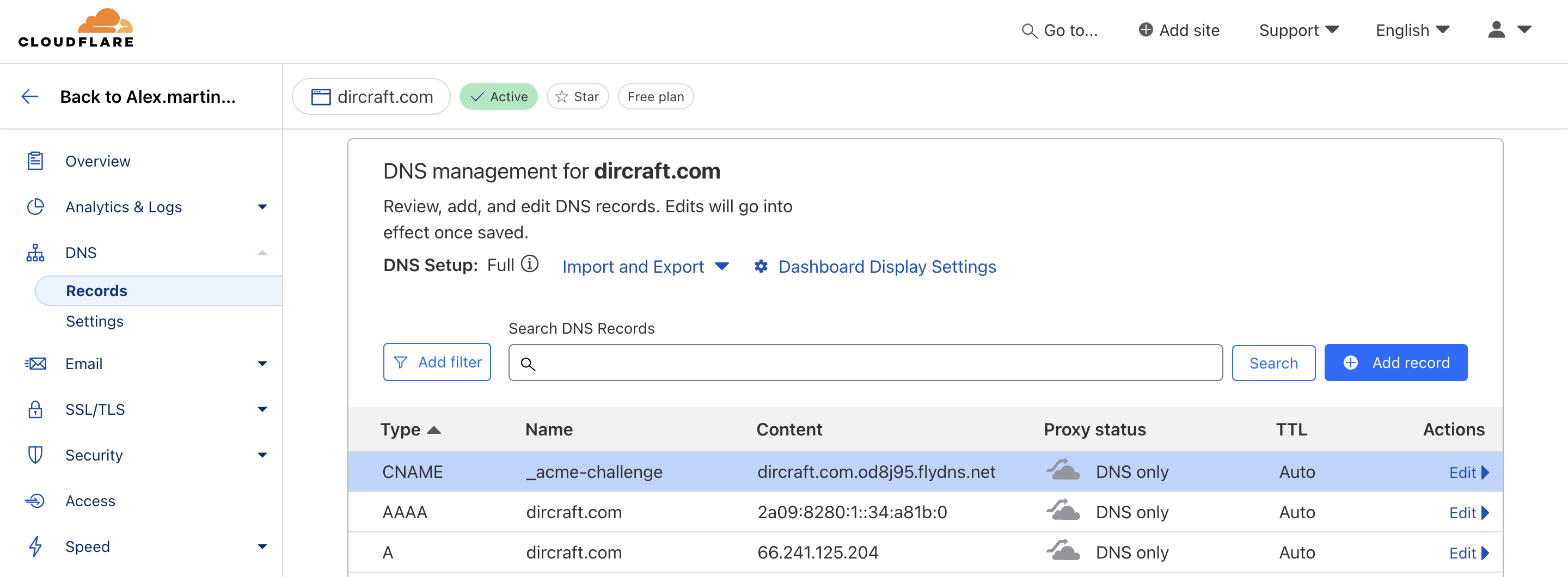
Task: Click Edit for the A record
Action: click(x=1469, y=552)
